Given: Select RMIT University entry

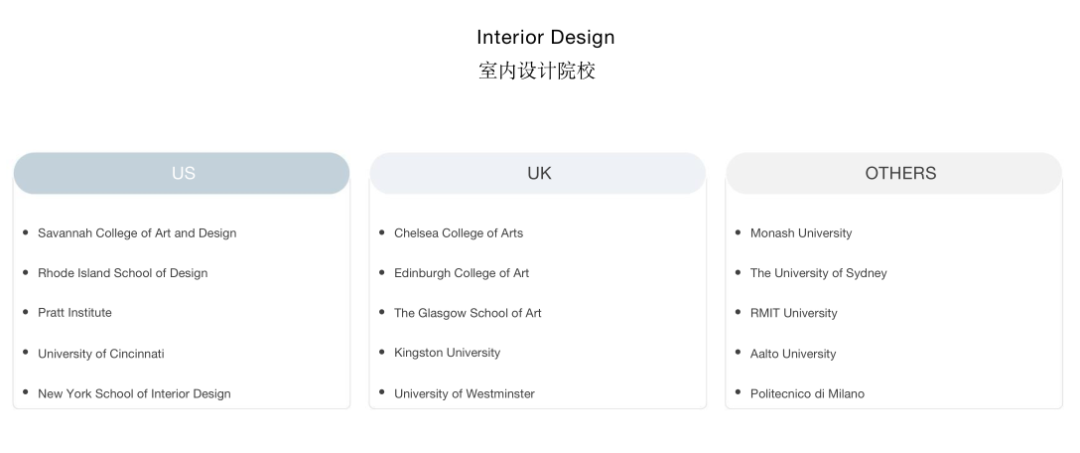Looking at the screenshot, I should coord(793,313).
